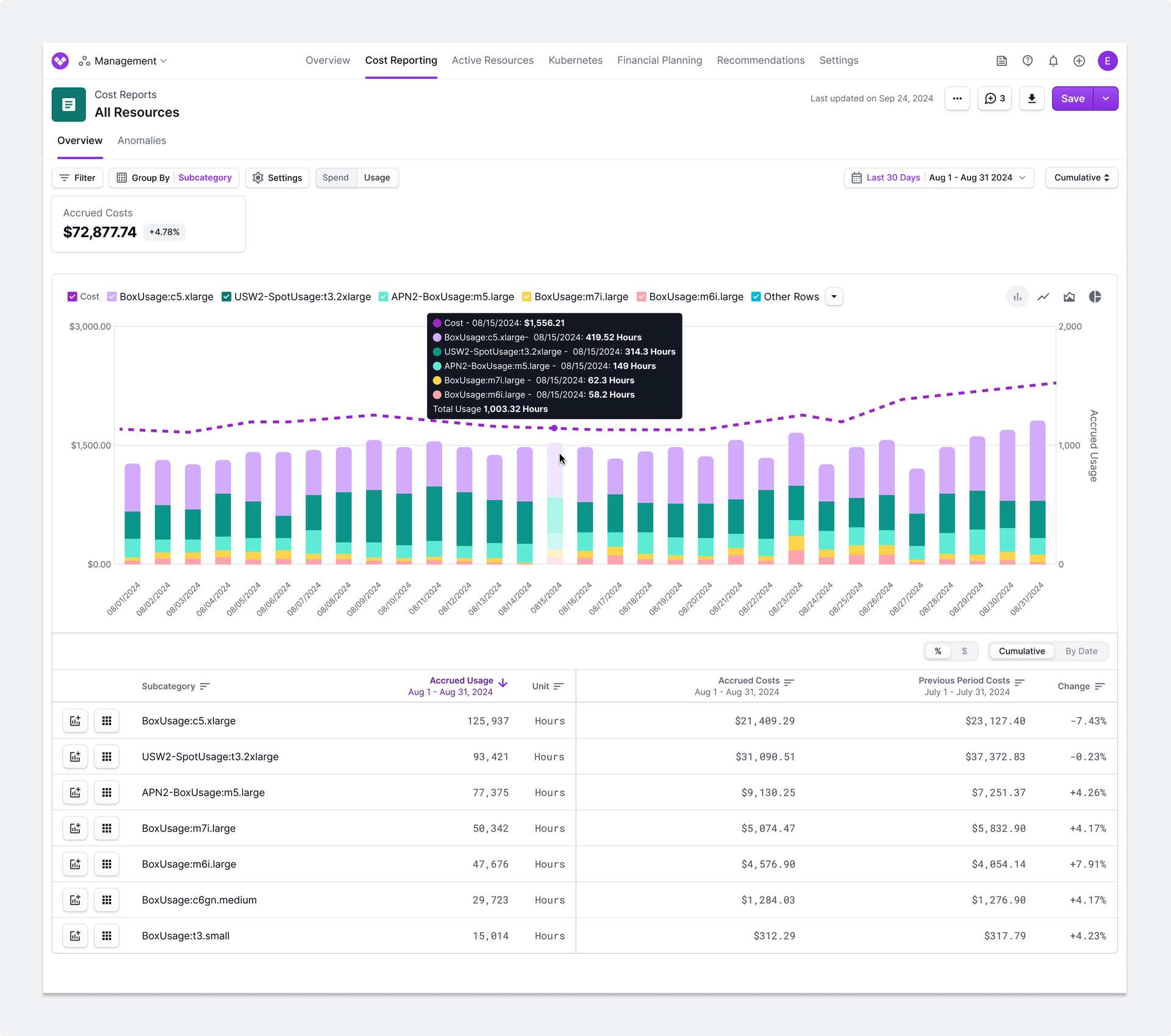Select the bar chart visualization
The width and height of the screenshot is (1171, 1036).
click(x=1017, y=297)
